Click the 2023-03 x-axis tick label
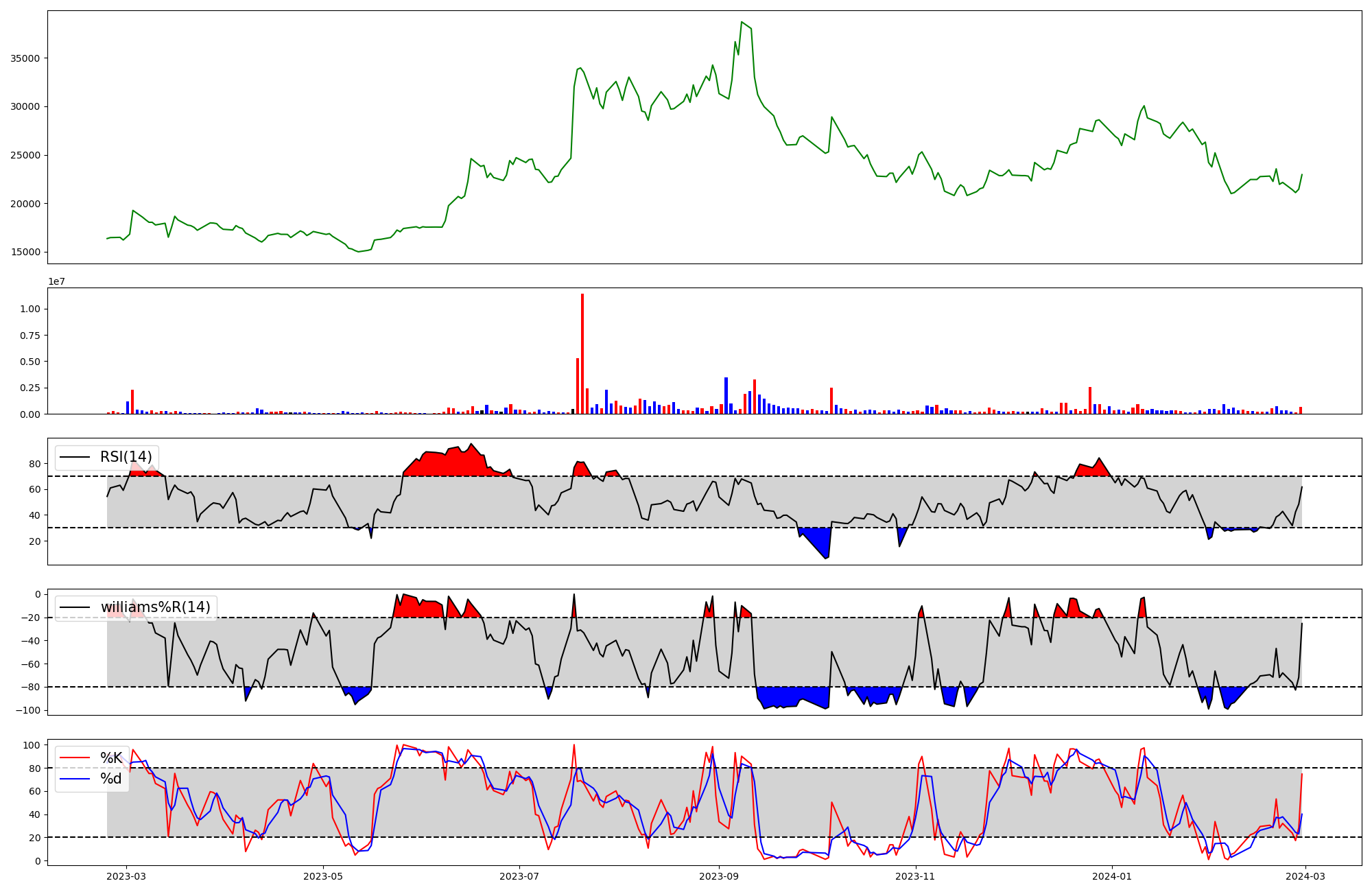This screenshot has width=1372, height=892. point(126,876)
